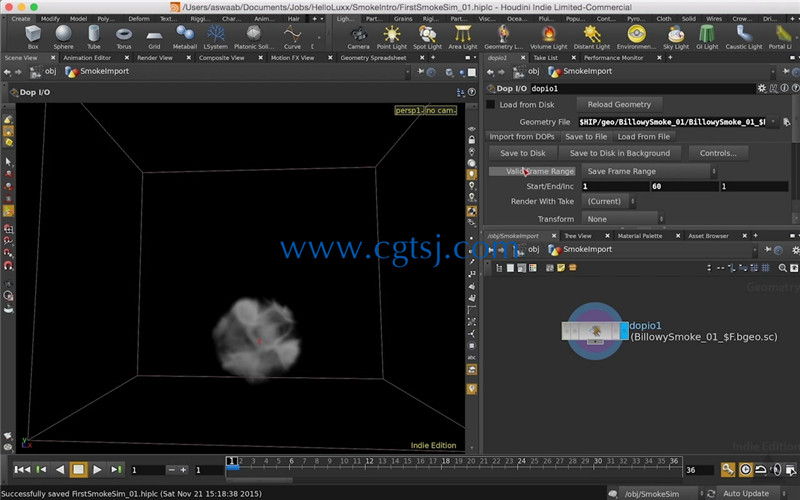Screen dimensions: 800x500
Task: Click Save to Disk button
Action: [x=522, y=153]
